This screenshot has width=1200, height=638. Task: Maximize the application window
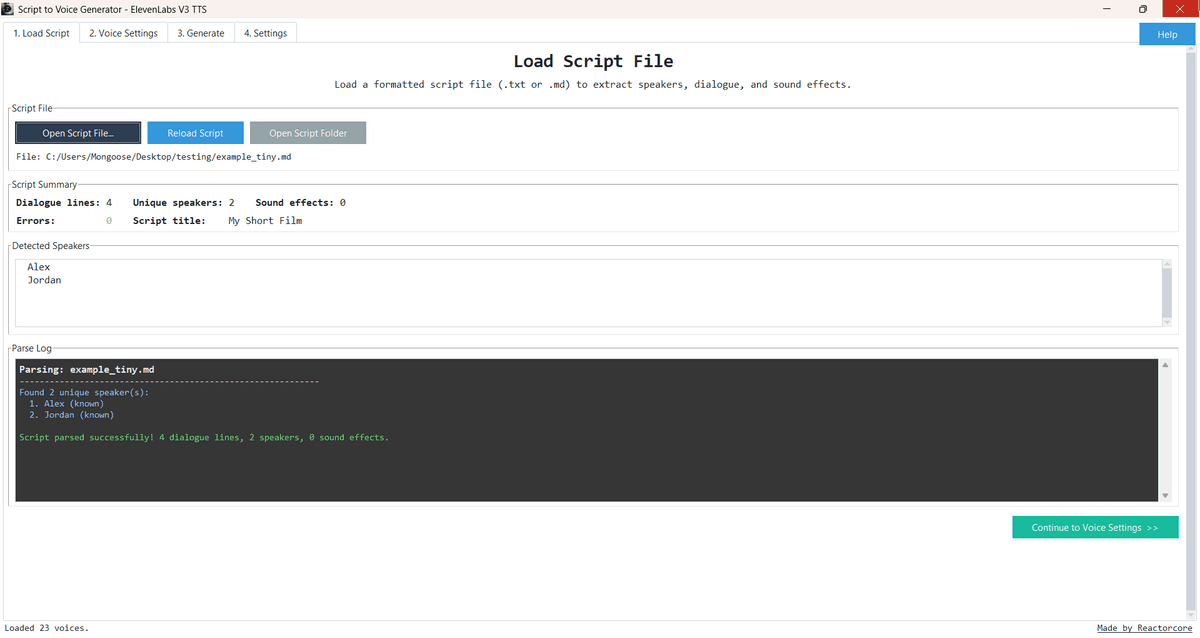[x=1143, y=8]
